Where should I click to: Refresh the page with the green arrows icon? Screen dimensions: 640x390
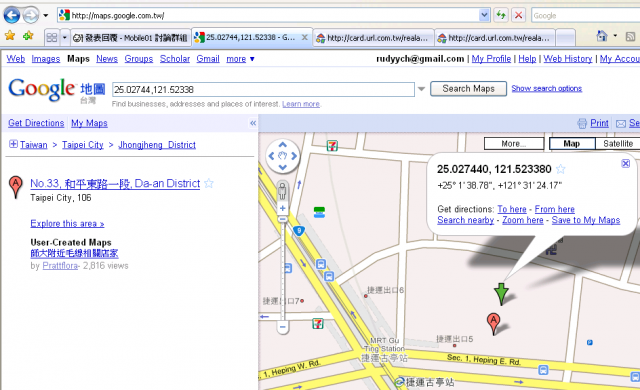[501, 16]
